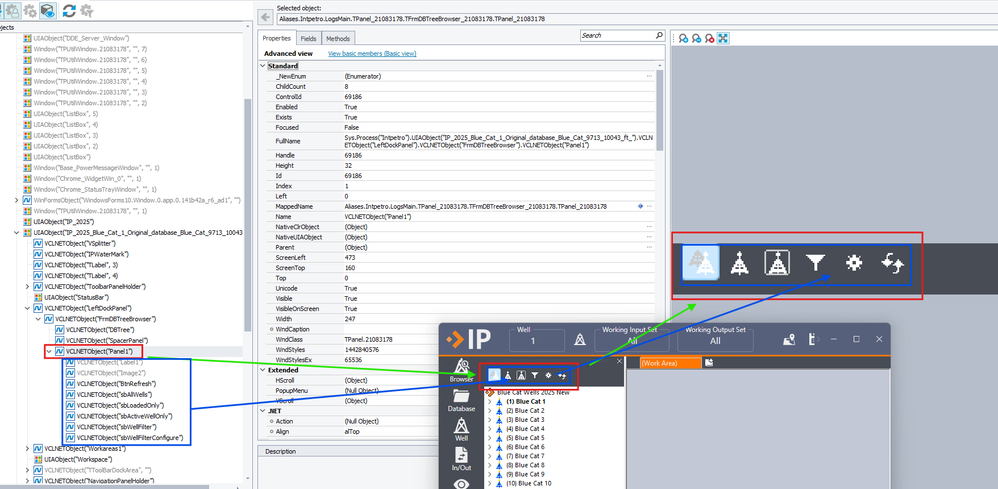Toggle the enlarged gear filter configure button

[853, 264]
